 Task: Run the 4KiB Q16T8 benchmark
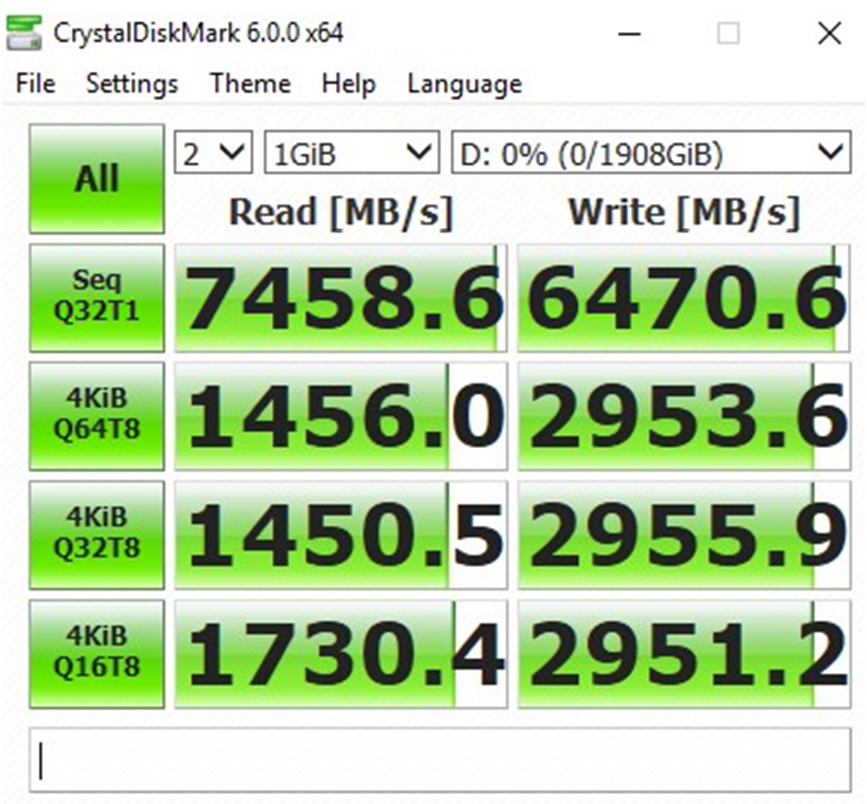(x=96, y=653)
